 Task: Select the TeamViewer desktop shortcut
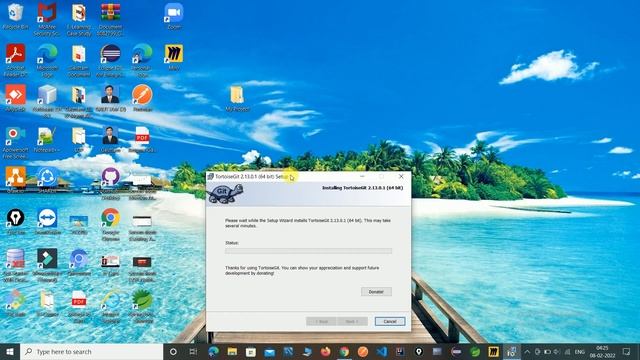pos(47,221)
